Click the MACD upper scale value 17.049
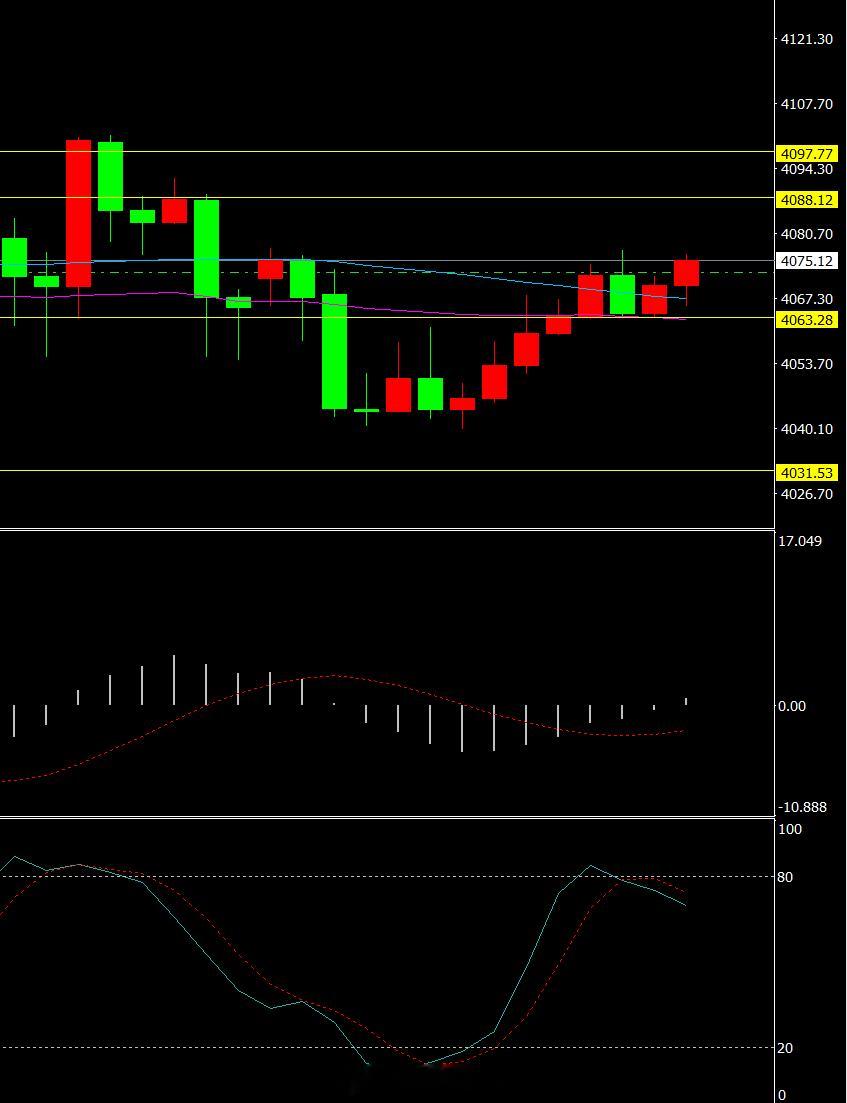 click(800, 541)
